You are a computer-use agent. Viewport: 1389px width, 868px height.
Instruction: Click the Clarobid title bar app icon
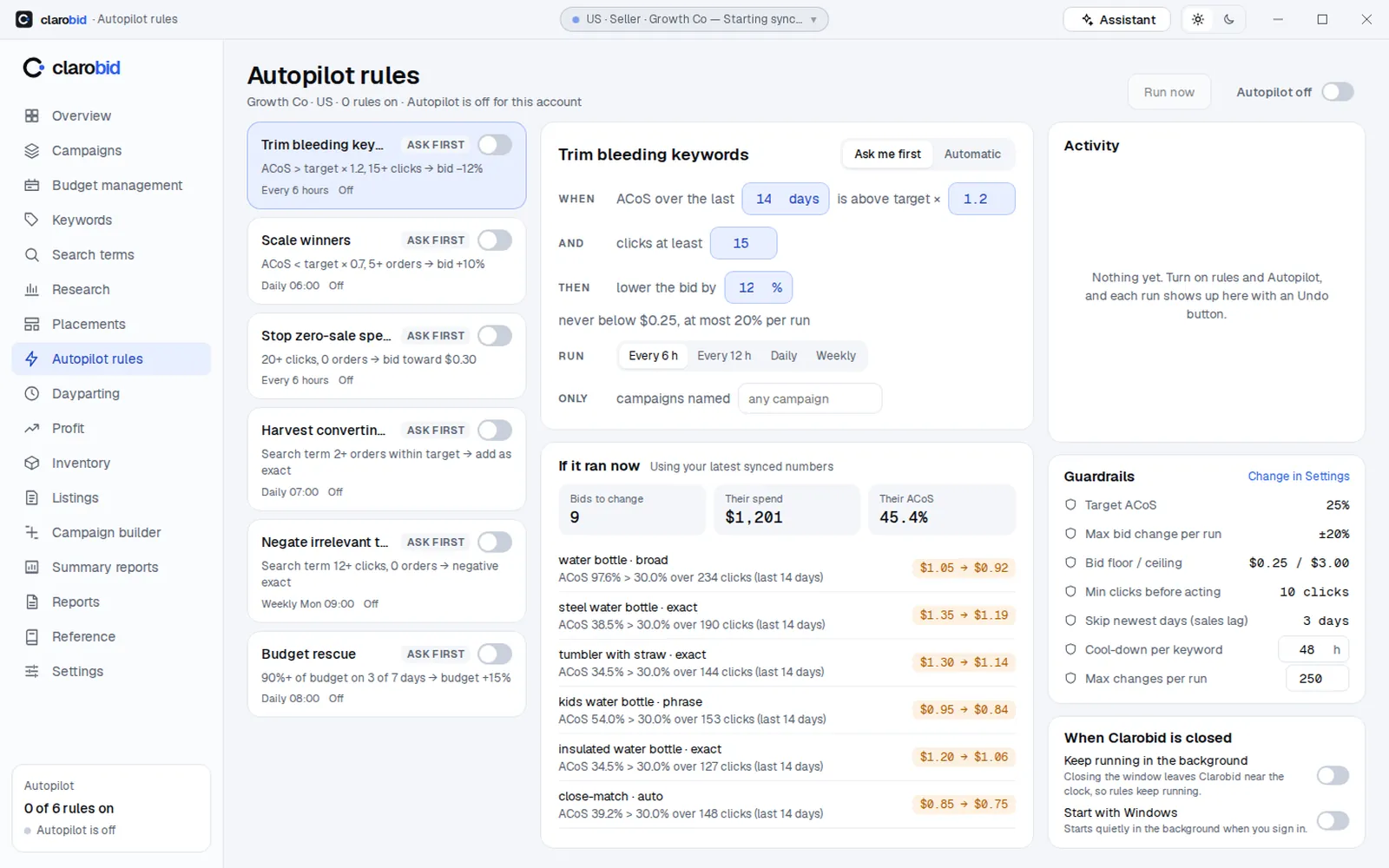pyautogui.click(x=24, y=19)
